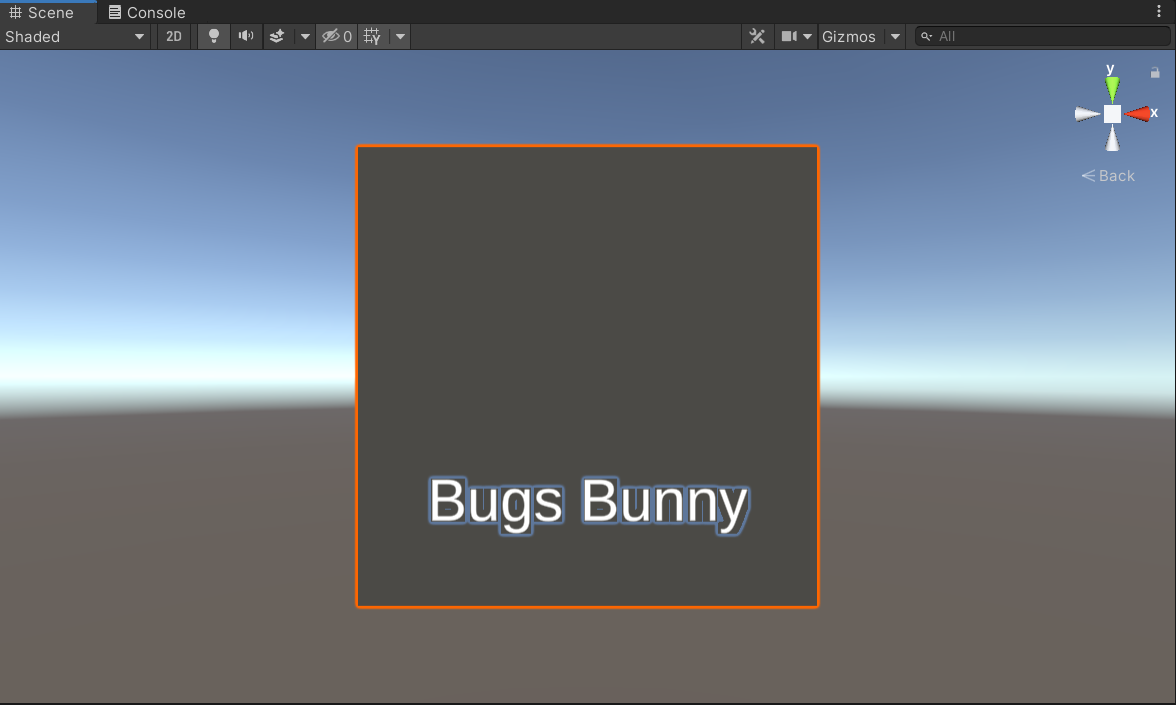1176x705 pixels.
Task: Click the search magnifier icon
Action: tap(927, 36)
